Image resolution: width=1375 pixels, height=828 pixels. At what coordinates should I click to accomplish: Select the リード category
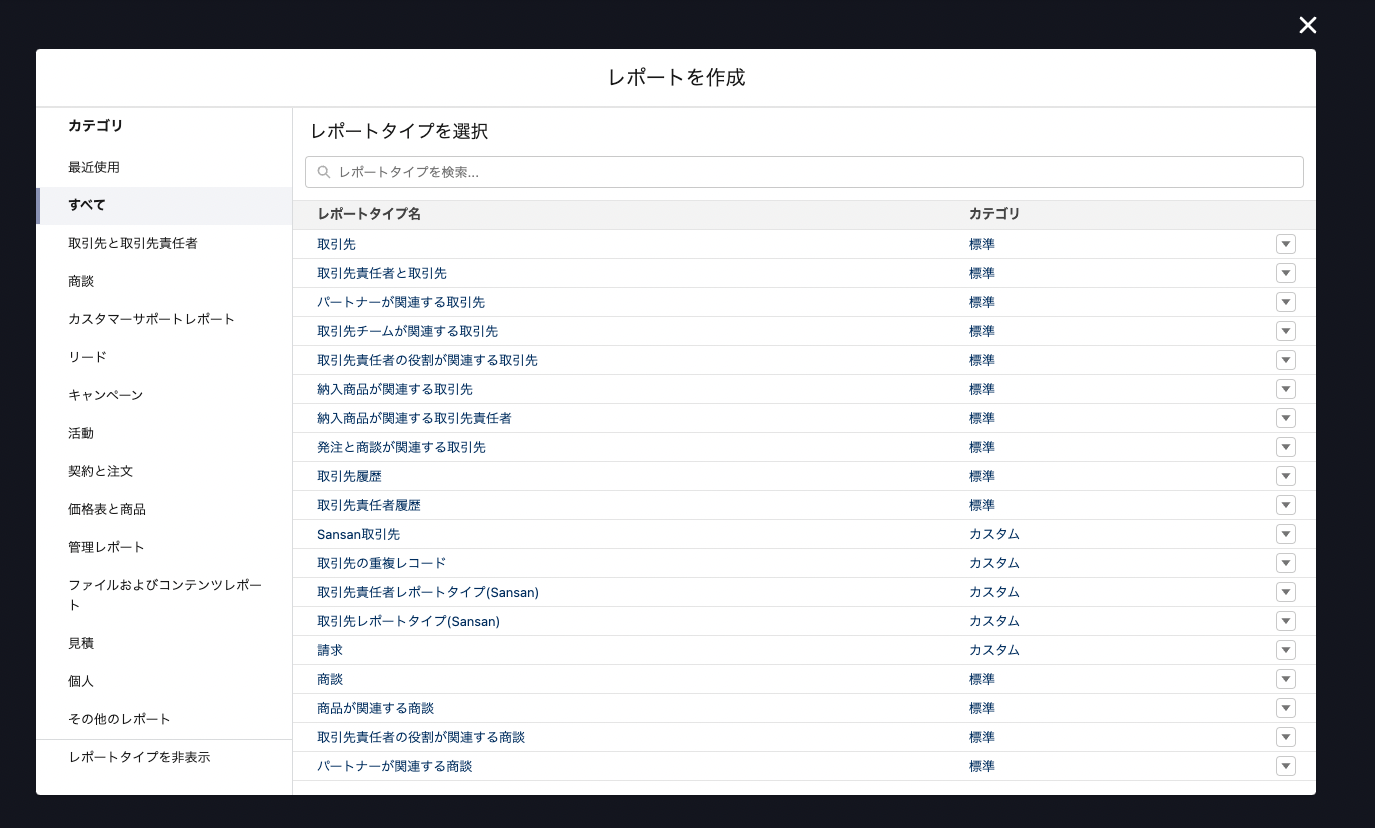coord(164,357)
